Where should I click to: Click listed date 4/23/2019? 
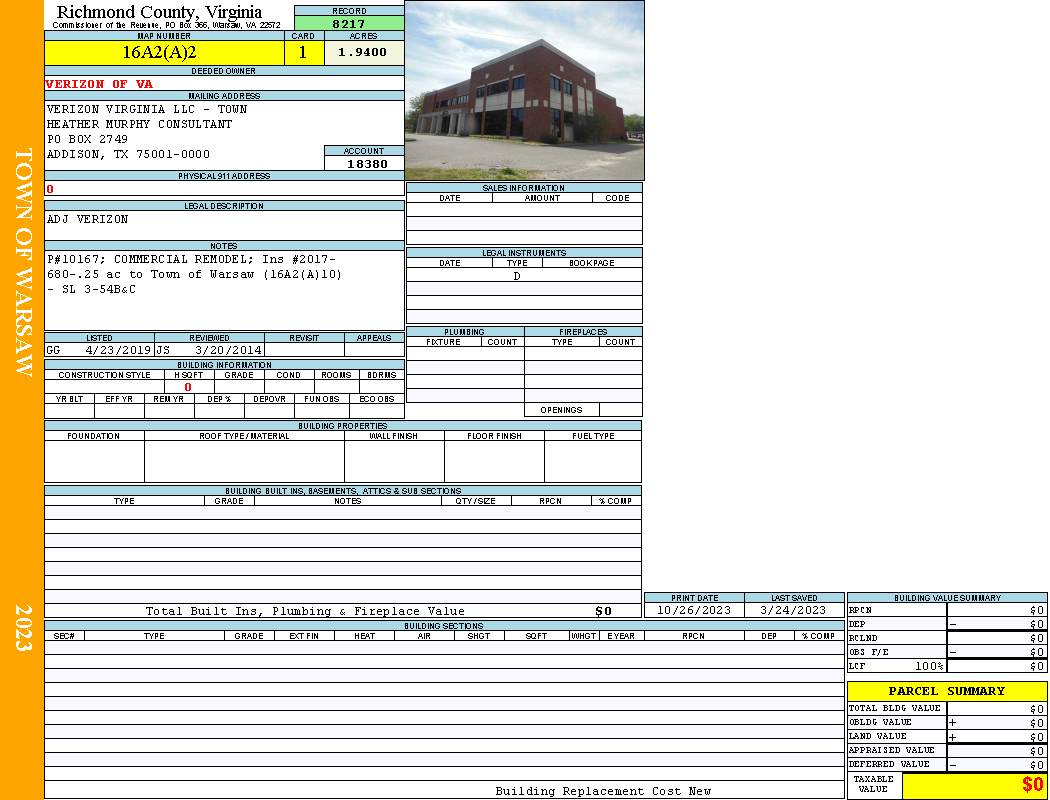118,350
